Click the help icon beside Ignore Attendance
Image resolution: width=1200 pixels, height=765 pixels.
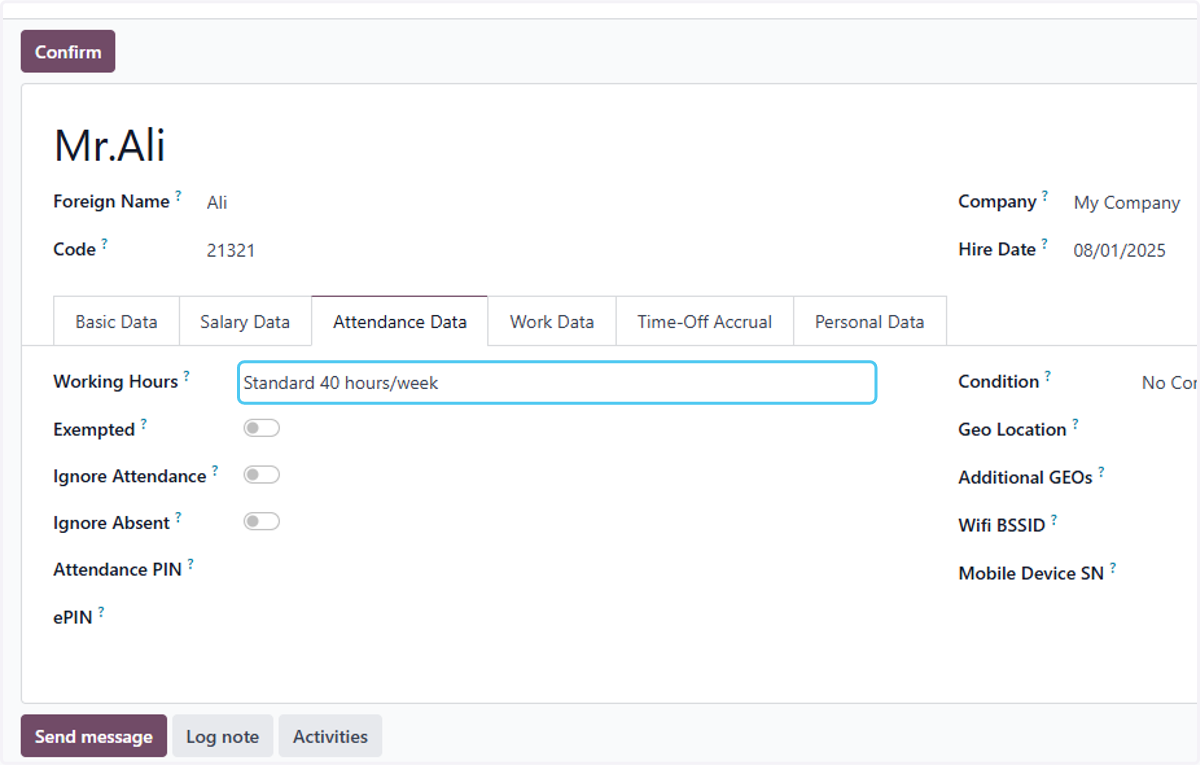(x=214, y=471)
